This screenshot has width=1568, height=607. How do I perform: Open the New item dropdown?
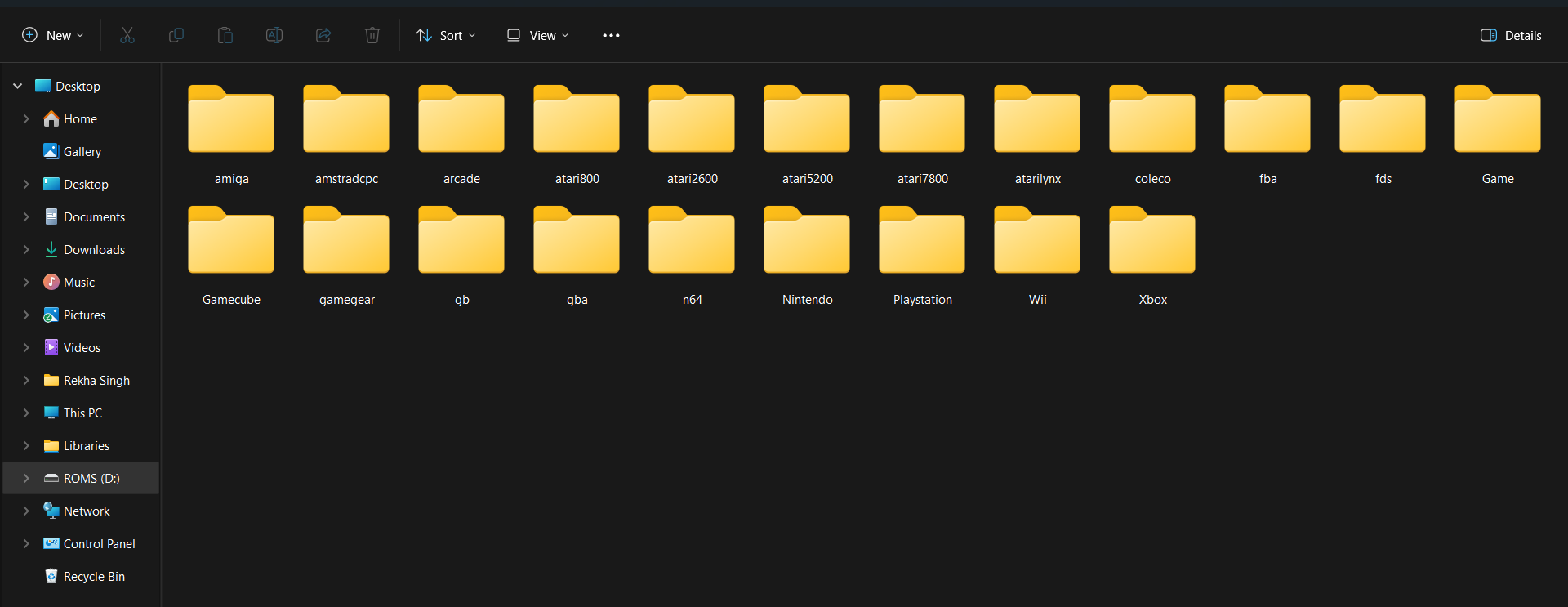pyautogui.click(x=53, y=35)
